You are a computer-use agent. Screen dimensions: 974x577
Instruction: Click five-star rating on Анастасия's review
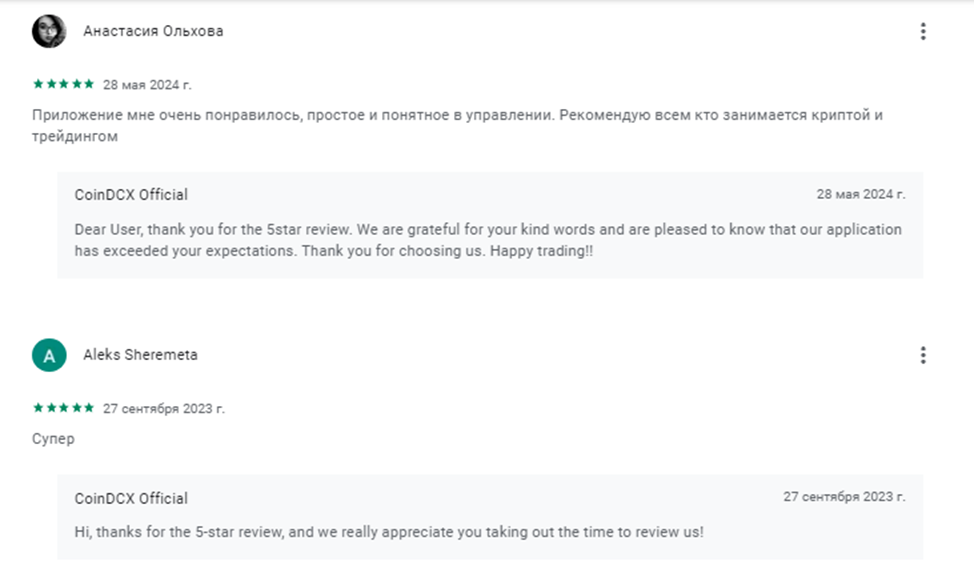pyautogui.click(x=63, y=84)
